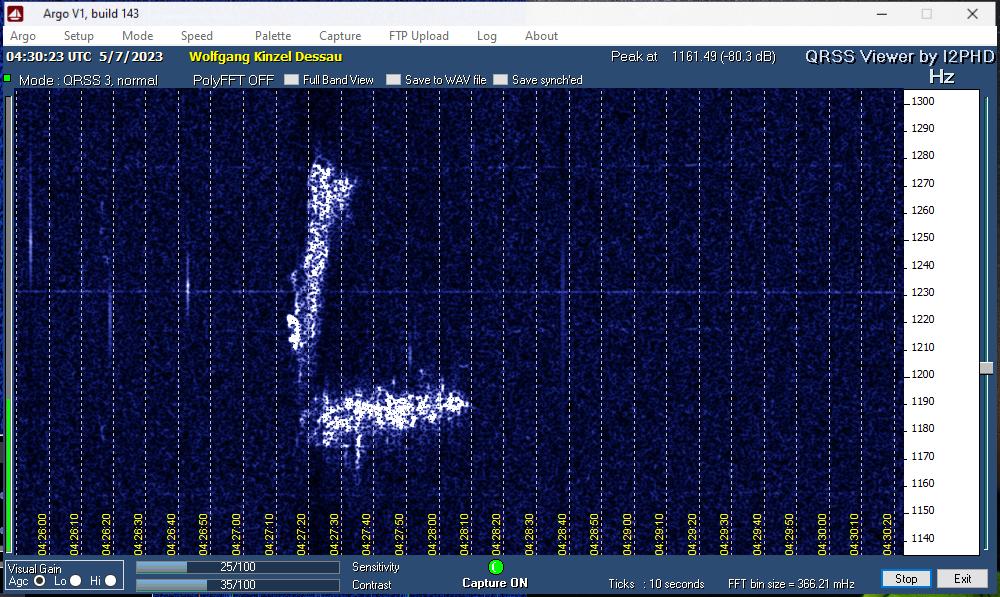Click the 04:27:30 time tick label

334,534
